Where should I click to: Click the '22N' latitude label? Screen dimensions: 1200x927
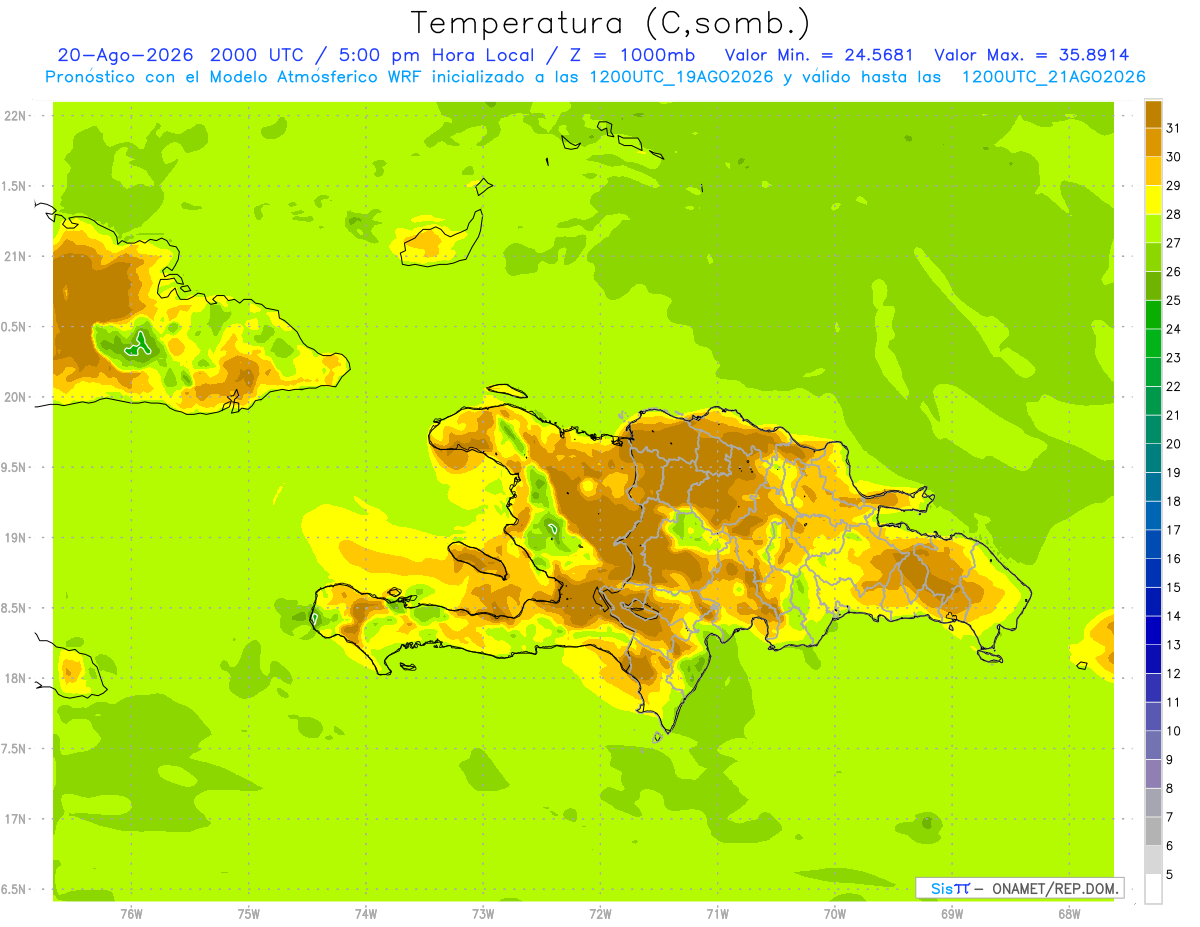coord(15,115)
